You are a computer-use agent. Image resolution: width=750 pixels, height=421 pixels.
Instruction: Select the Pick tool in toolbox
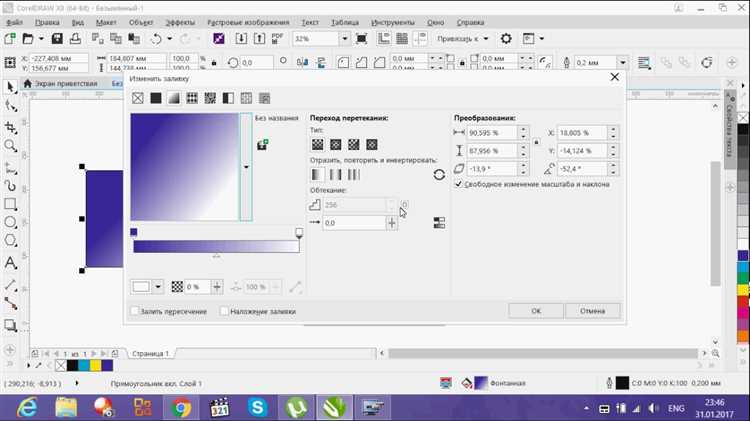[11, 87]
